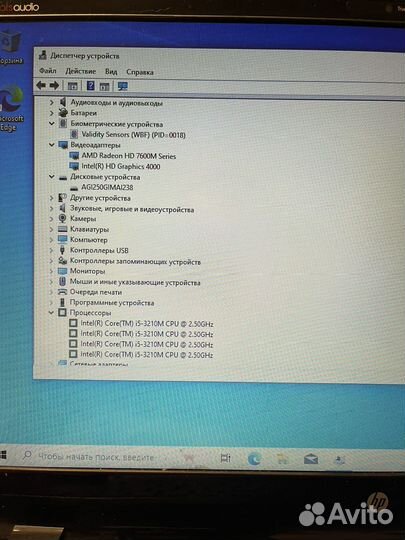Click the Видеоадаптеры display adapter icon

point(63,145)
